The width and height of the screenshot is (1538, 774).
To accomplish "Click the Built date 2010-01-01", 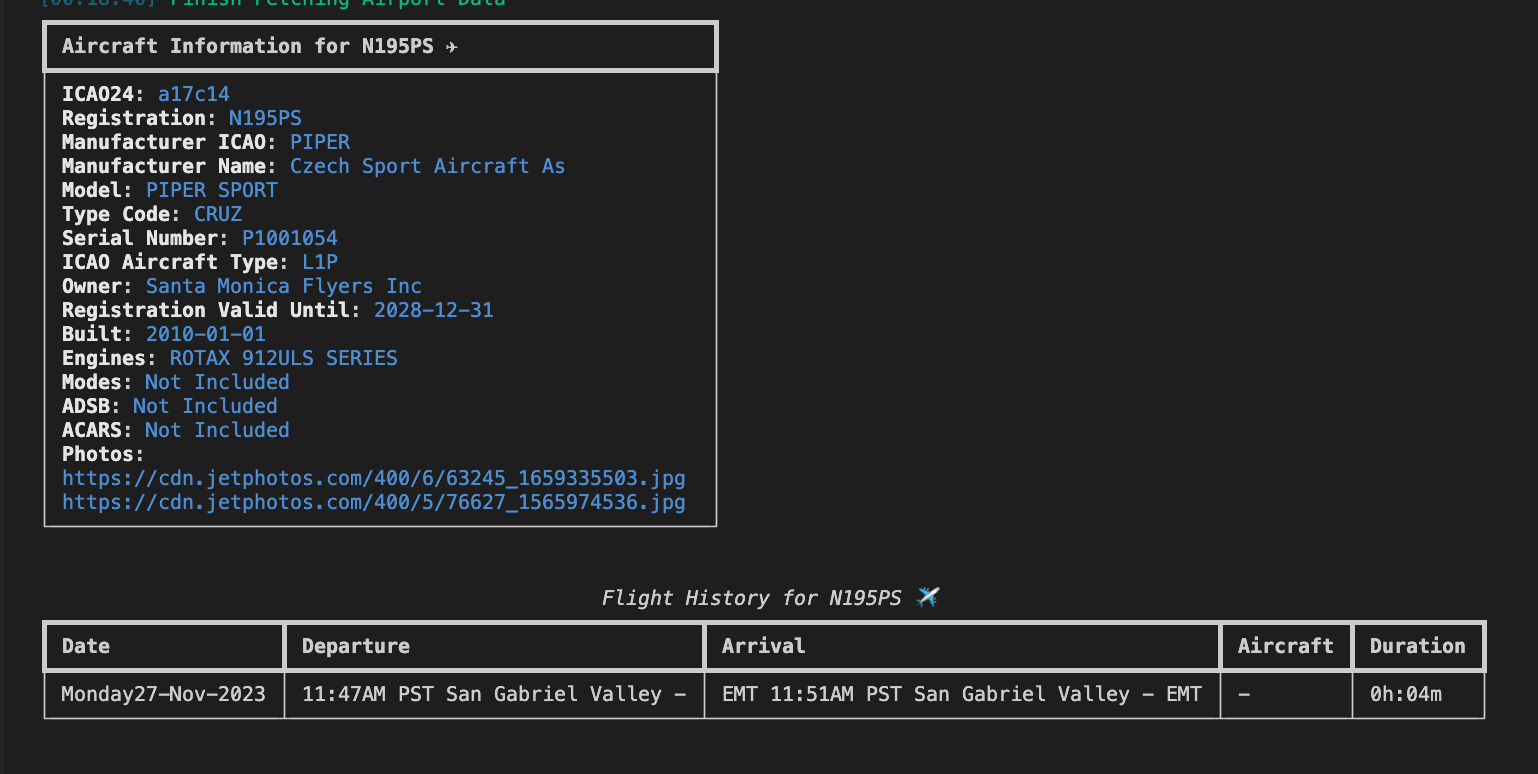I will point(206,334).
